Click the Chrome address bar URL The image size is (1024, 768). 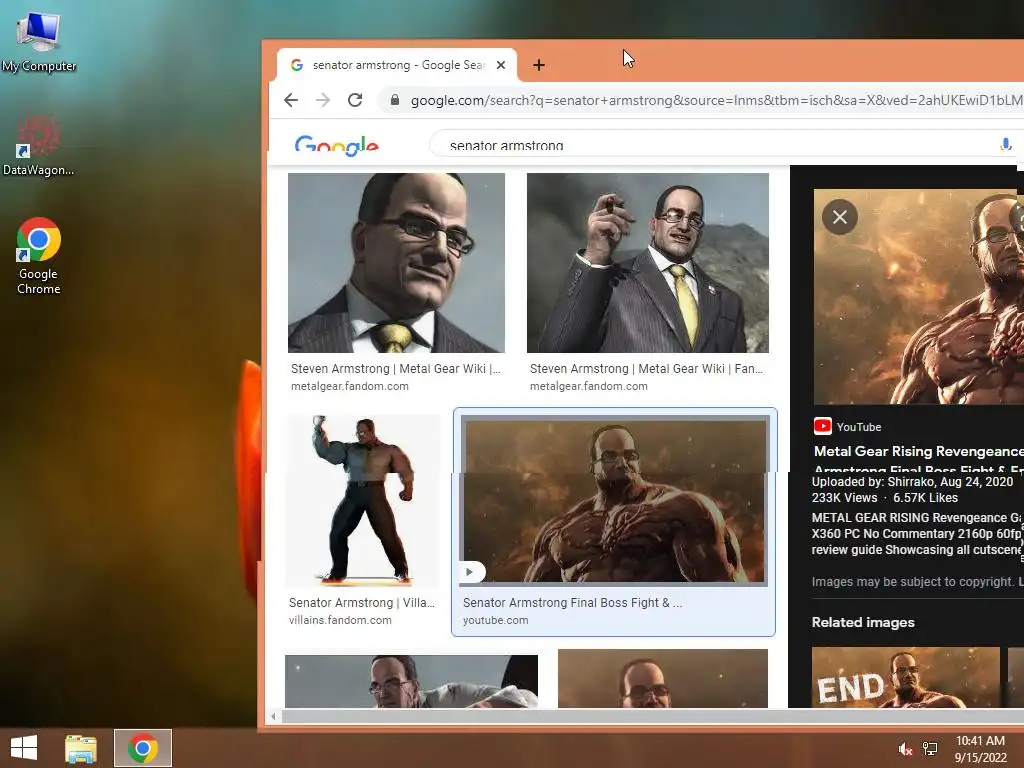click(x=716, y=100)
